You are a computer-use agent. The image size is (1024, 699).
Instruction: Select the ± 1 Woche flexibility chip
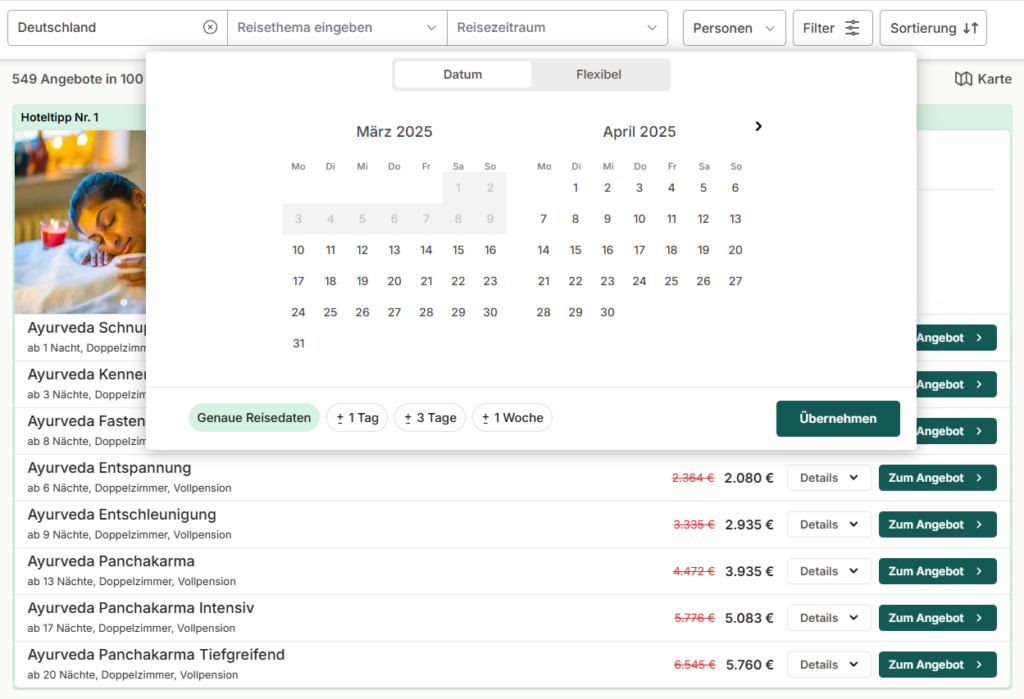(512, 418)
